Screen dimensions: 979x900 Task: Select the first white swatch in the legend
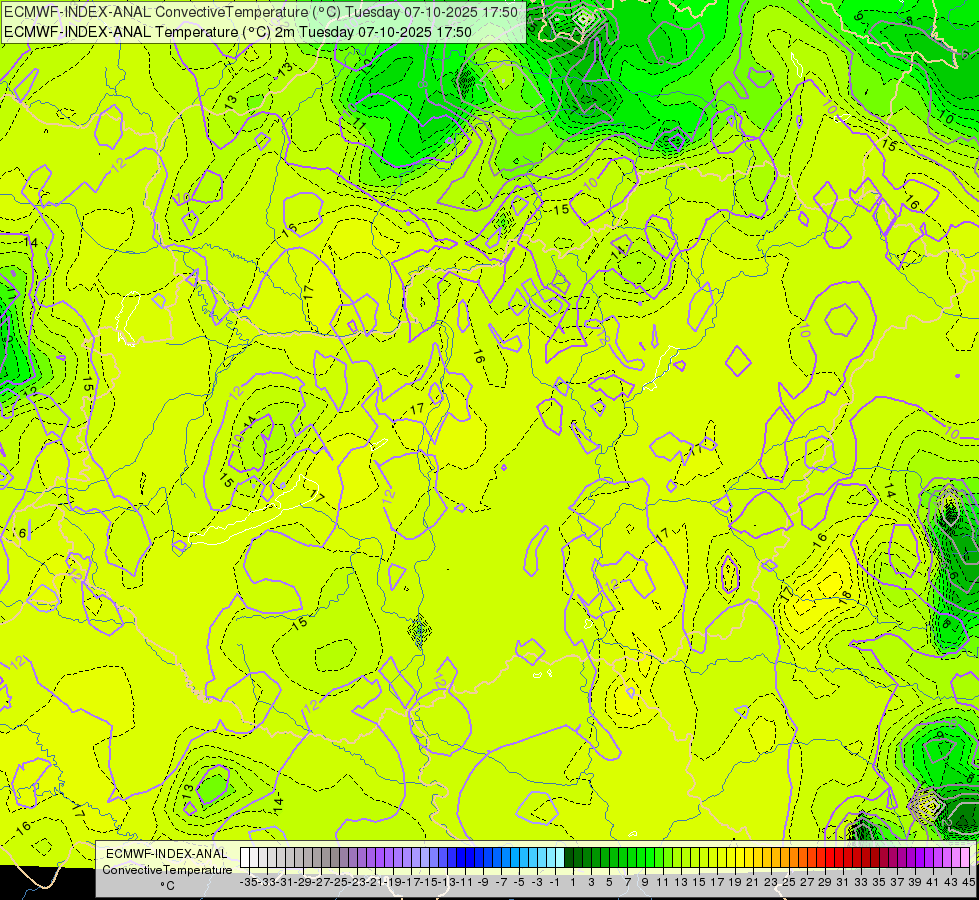tap(245, 858)
